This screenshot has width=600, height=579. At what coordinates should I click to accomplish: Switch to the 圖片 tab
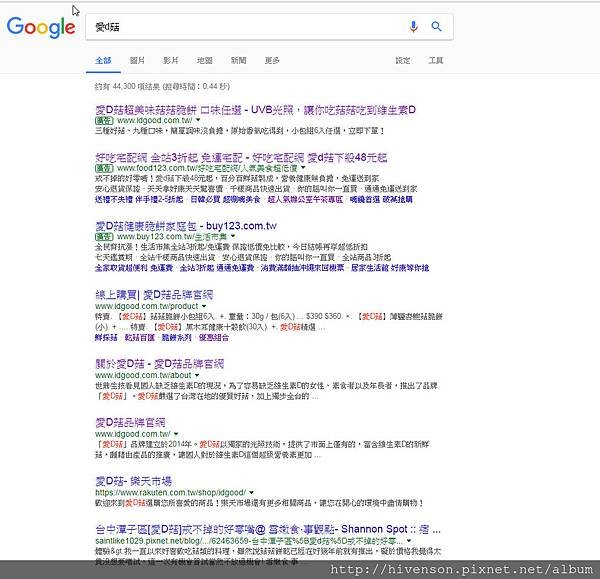pyautogui.click(x=137, y=60)
